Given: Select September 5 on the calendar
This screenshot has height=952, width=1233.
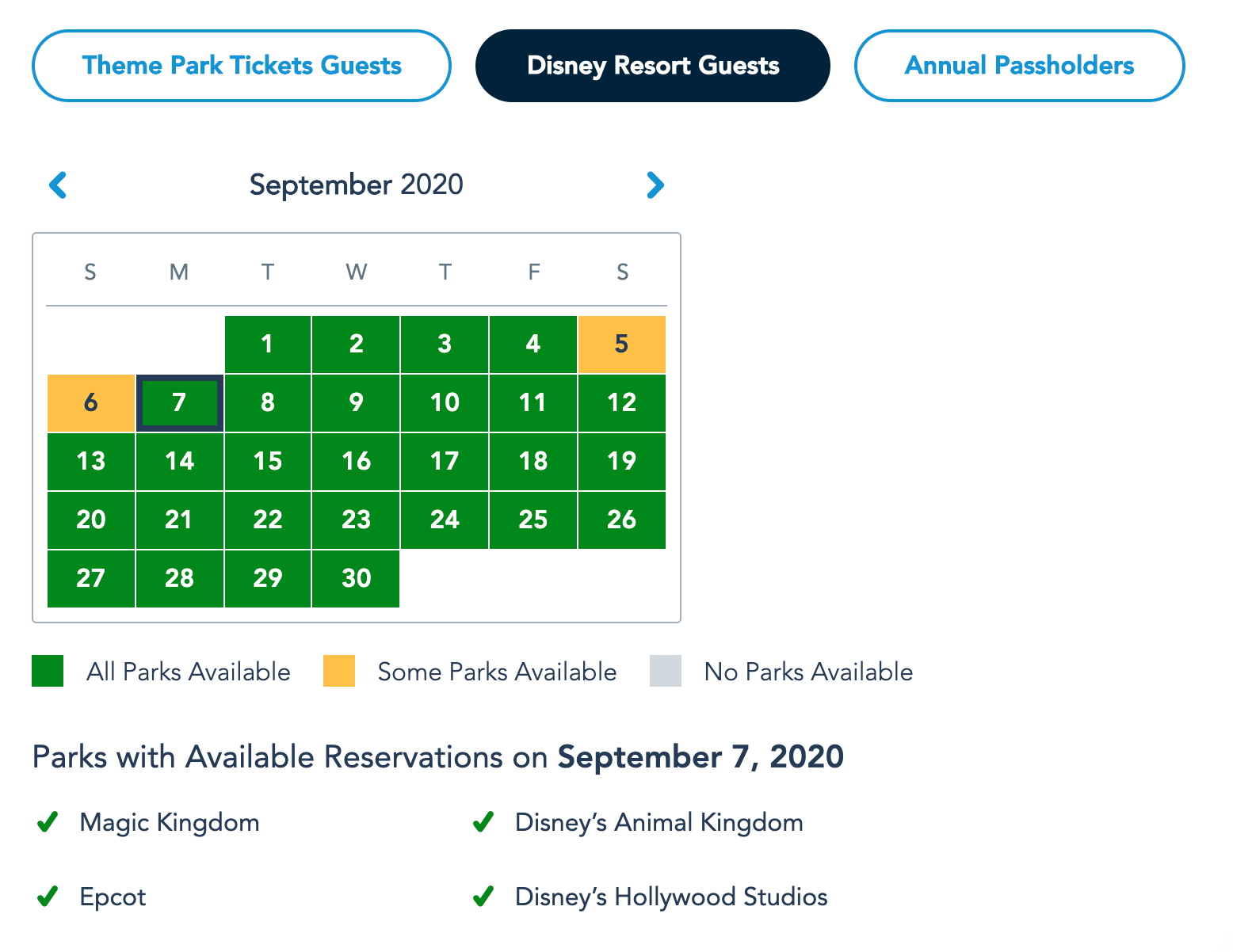Looking at the screenshot, I should (622, 345).
